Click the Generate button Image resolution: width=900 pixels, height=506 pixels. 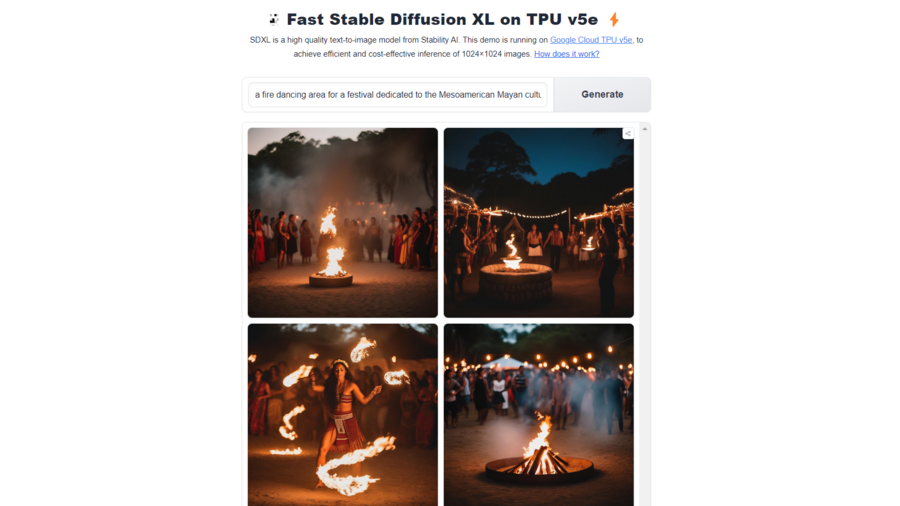pyautogui.click(x=602, y=95)
